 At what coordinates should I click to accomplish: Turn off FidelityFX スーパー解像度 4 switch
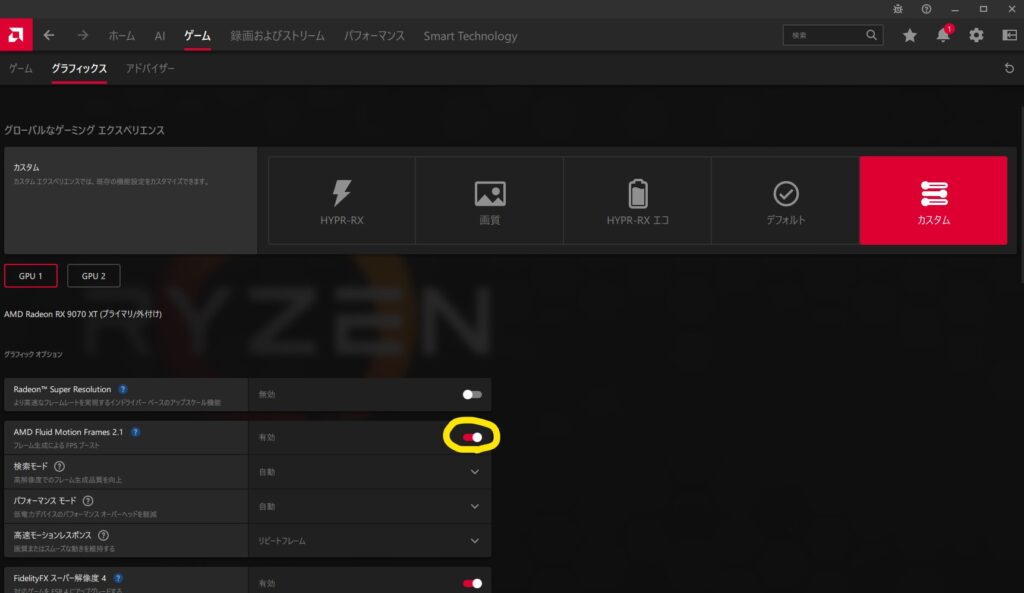click(x=472, y=583)
